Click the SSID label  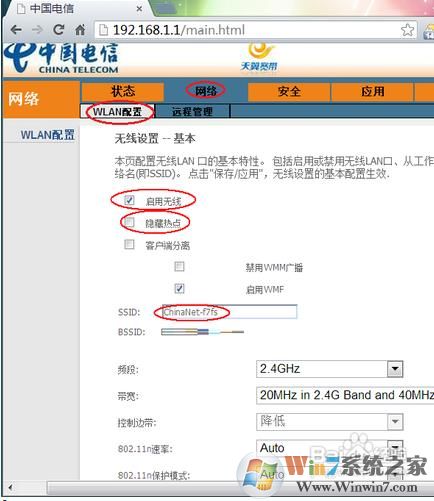pyautogui.click(x=129, y=312)
